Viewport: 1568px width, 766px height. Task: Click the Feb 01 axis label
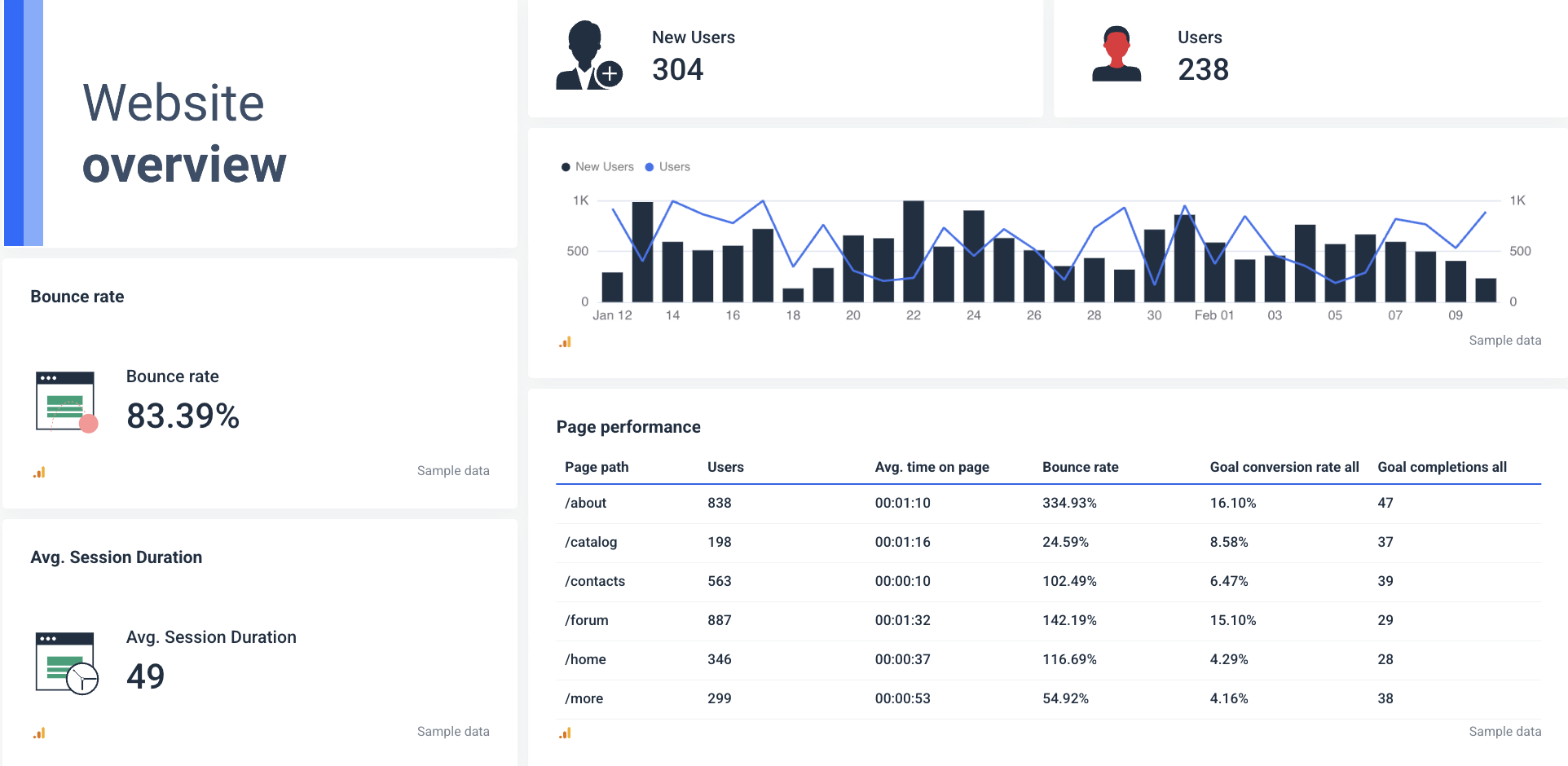[x=1213, y=315]
